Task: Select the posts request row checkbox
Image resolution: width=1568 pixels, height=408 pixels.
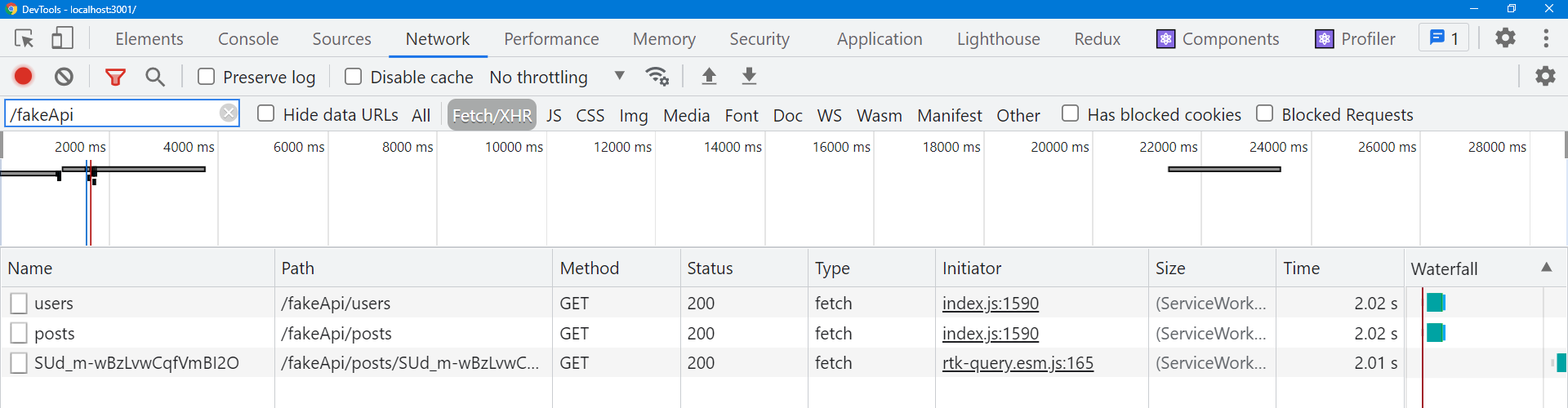Action: [19, 333]
